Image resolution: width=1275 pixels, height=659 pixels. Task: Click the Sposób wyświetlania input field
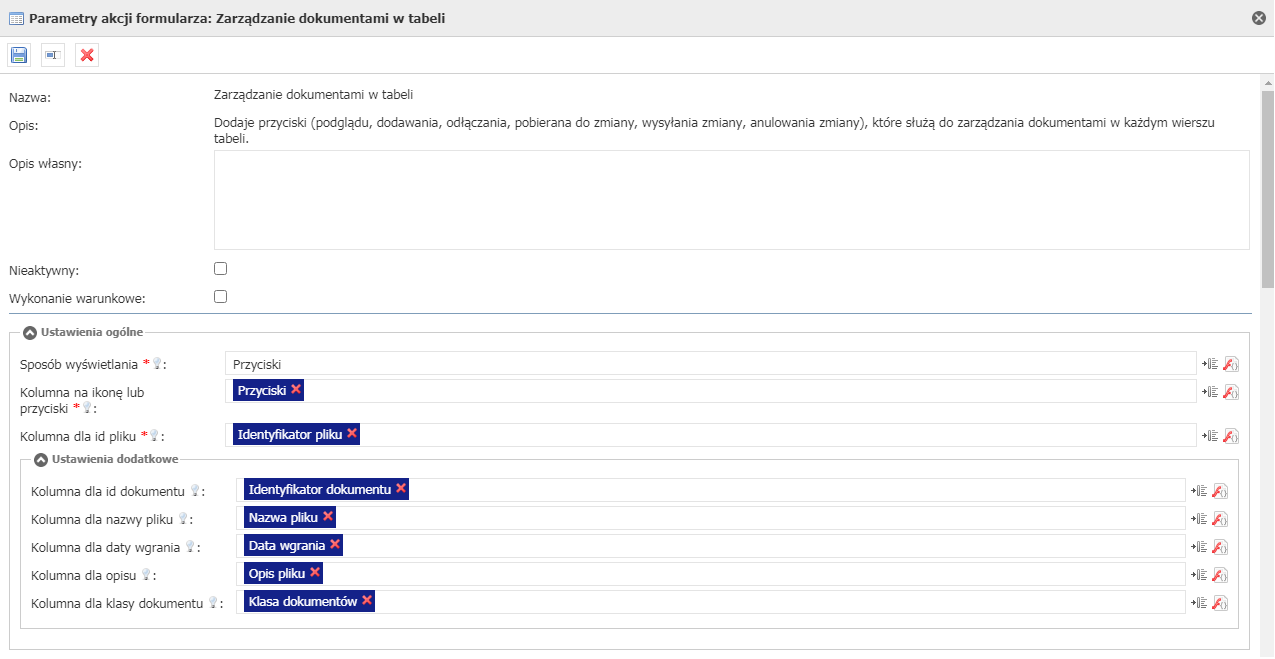pos(711,364)
